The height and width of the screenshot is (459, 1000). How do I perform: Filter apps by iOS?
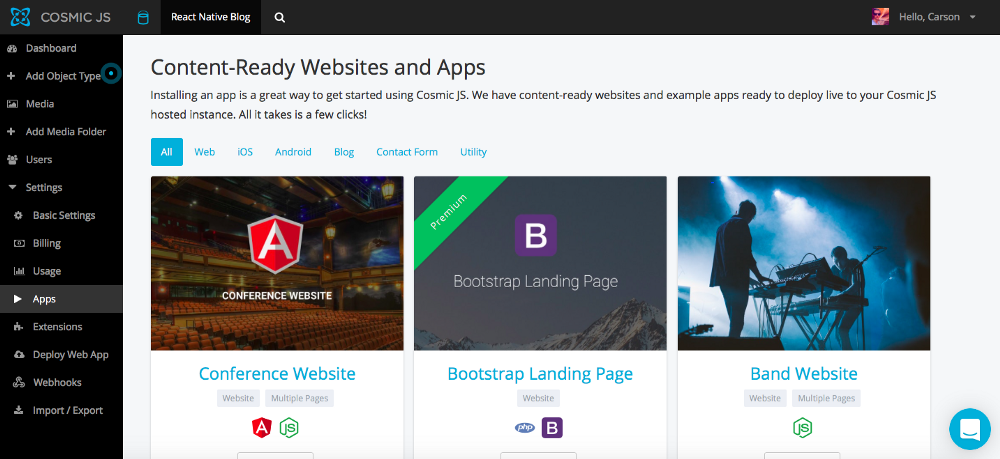tap(245, 152)
